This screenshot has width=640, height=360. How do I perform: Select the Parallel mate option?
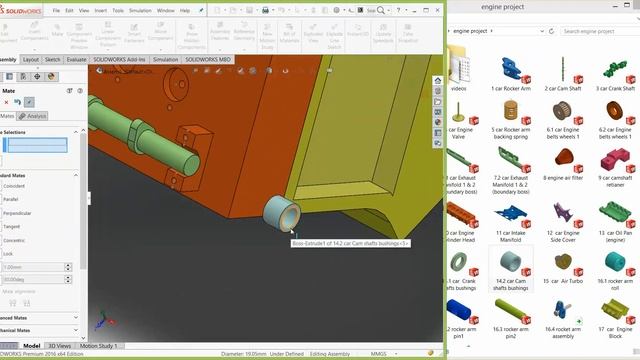[11, 200]
